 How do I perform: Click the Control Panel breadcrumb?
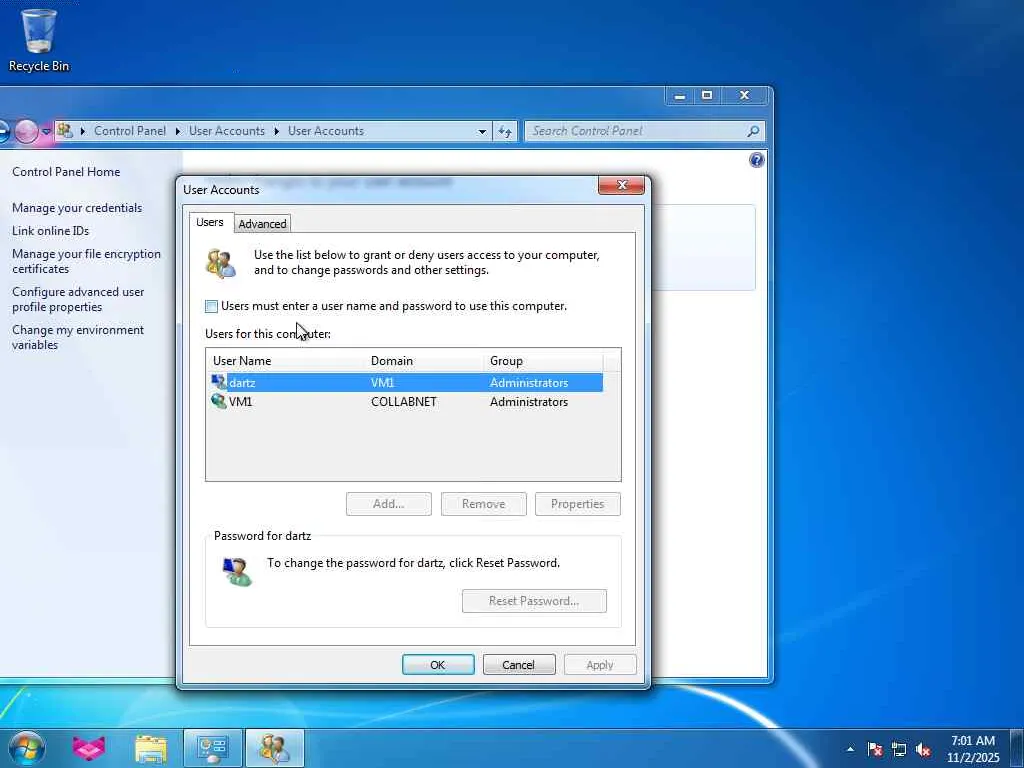point(130,131)
